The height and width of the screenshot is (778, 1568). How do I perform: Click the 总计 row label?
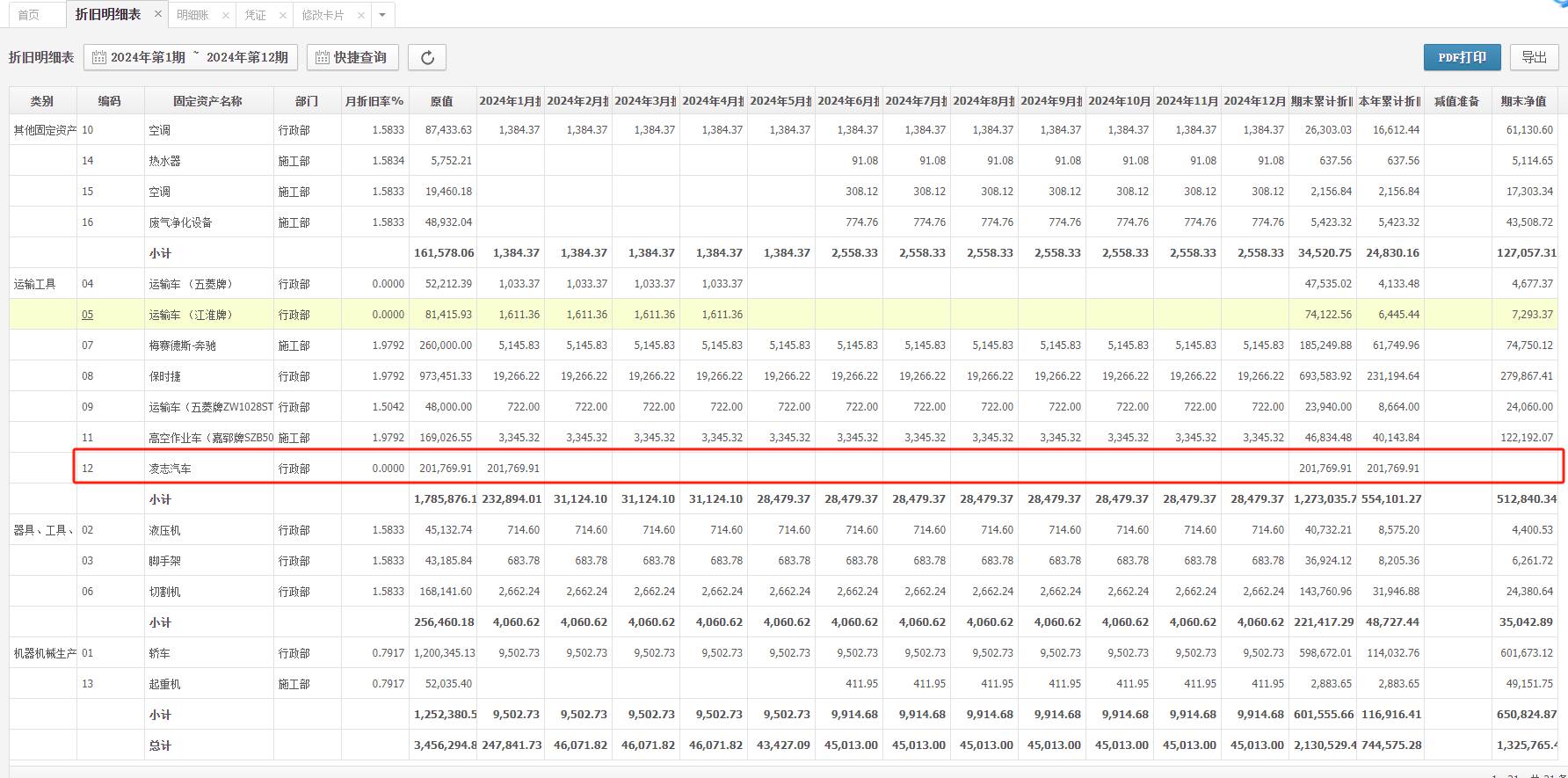coord(160,745)
